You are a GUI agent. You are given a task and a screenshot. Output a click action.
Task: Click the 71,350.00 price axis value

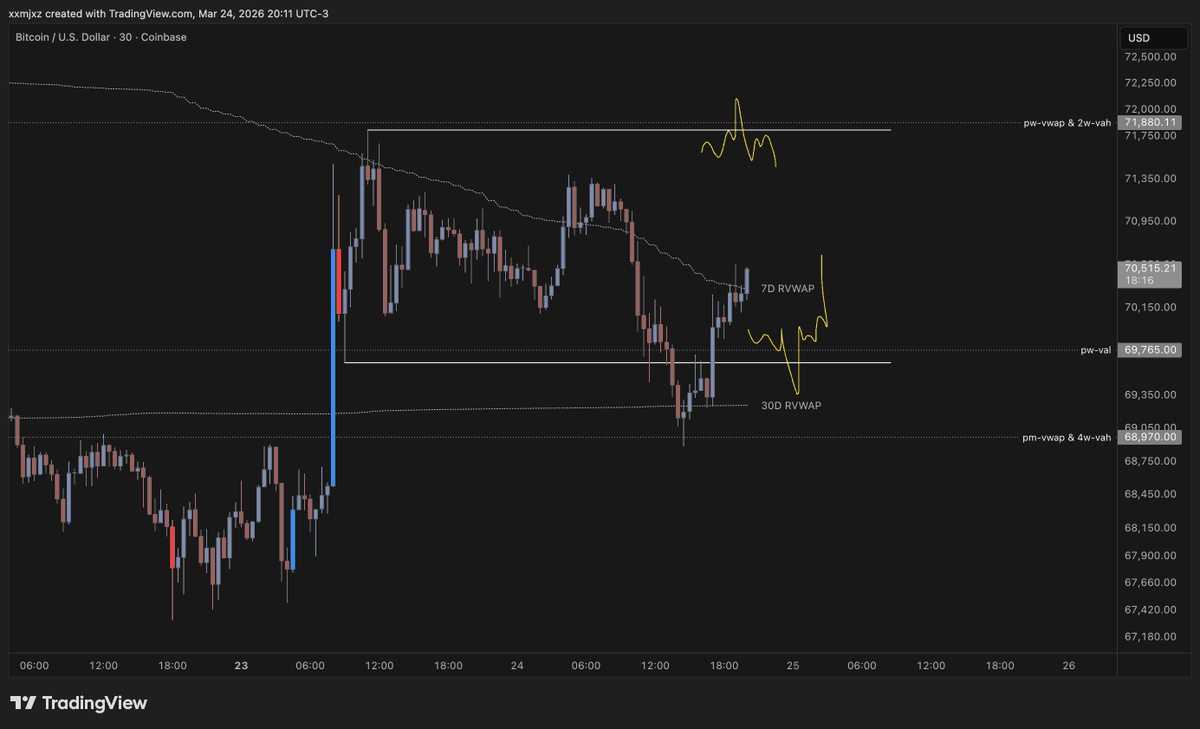1150,179
